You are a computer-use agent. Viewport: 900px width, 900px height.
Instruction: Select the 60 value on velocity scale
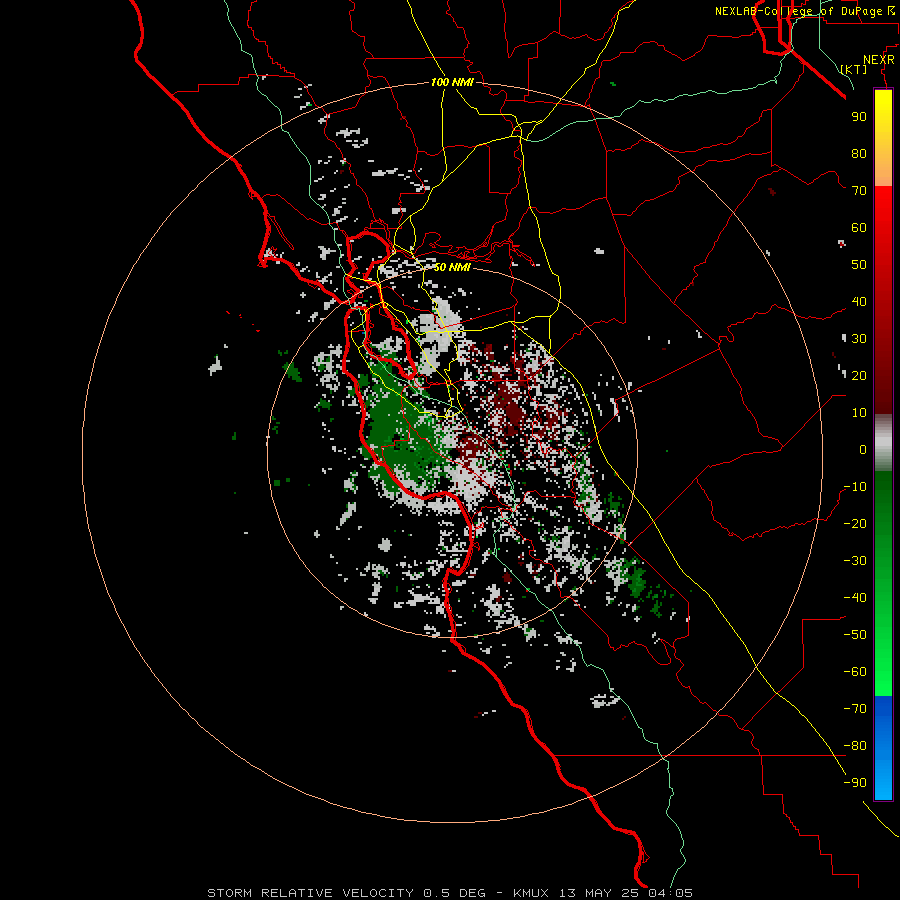859,227
